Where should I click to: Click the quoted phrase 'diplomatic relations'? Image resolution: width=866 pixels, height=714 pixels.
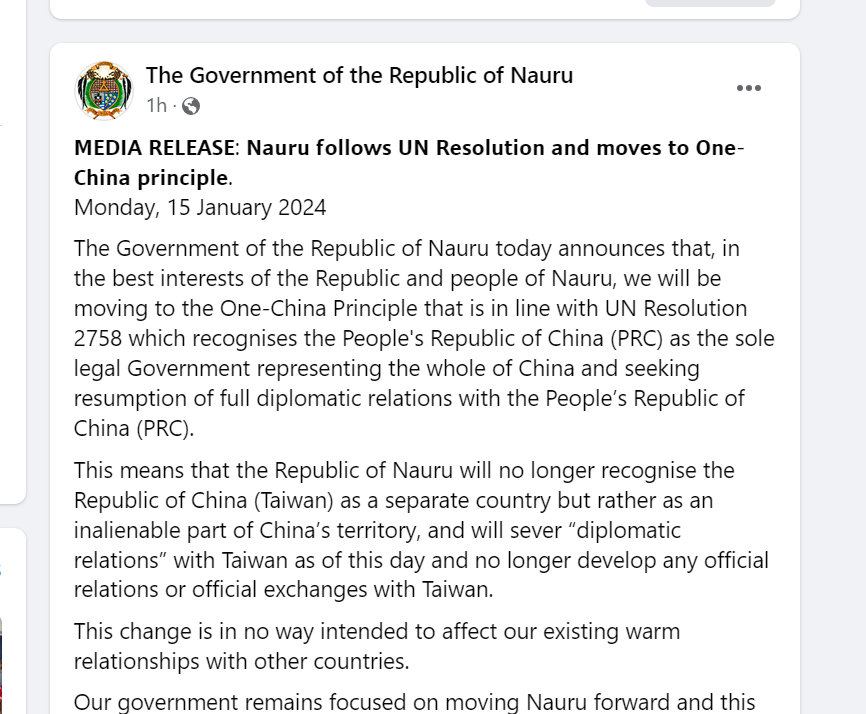pos(377,545)
